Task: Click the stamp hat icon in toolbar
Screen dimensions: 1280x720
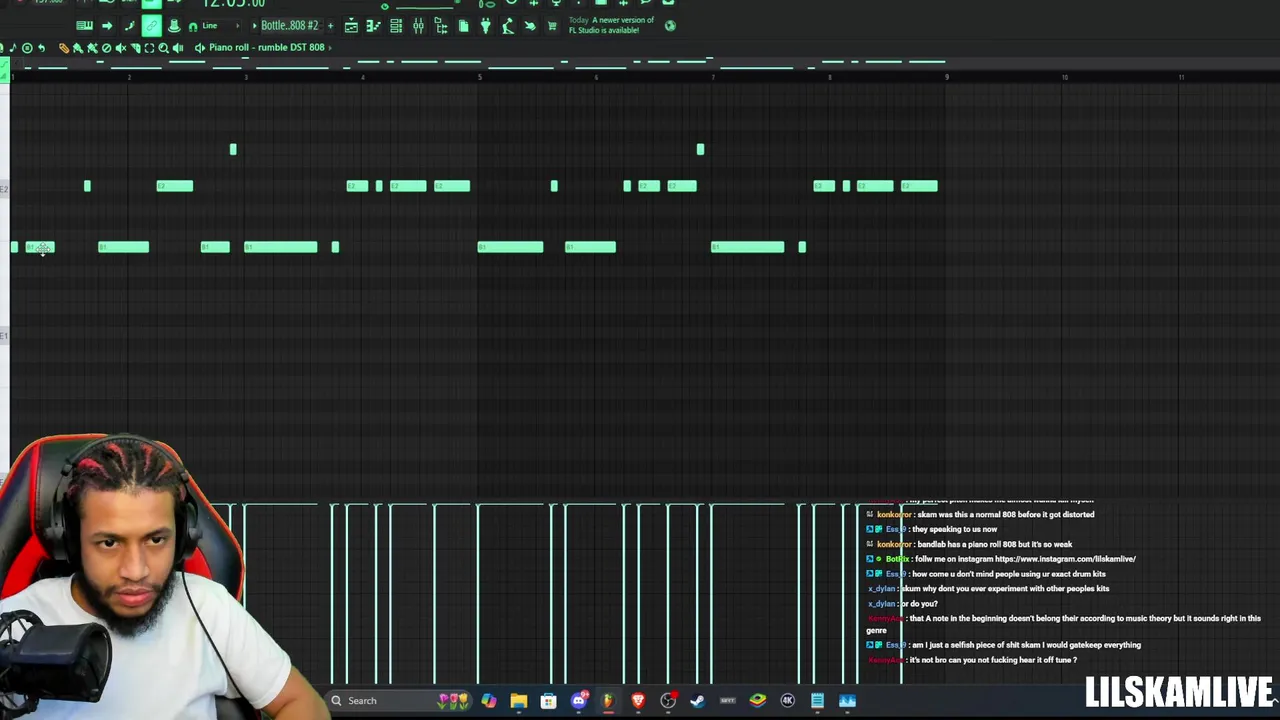Action: coord(174,25)
